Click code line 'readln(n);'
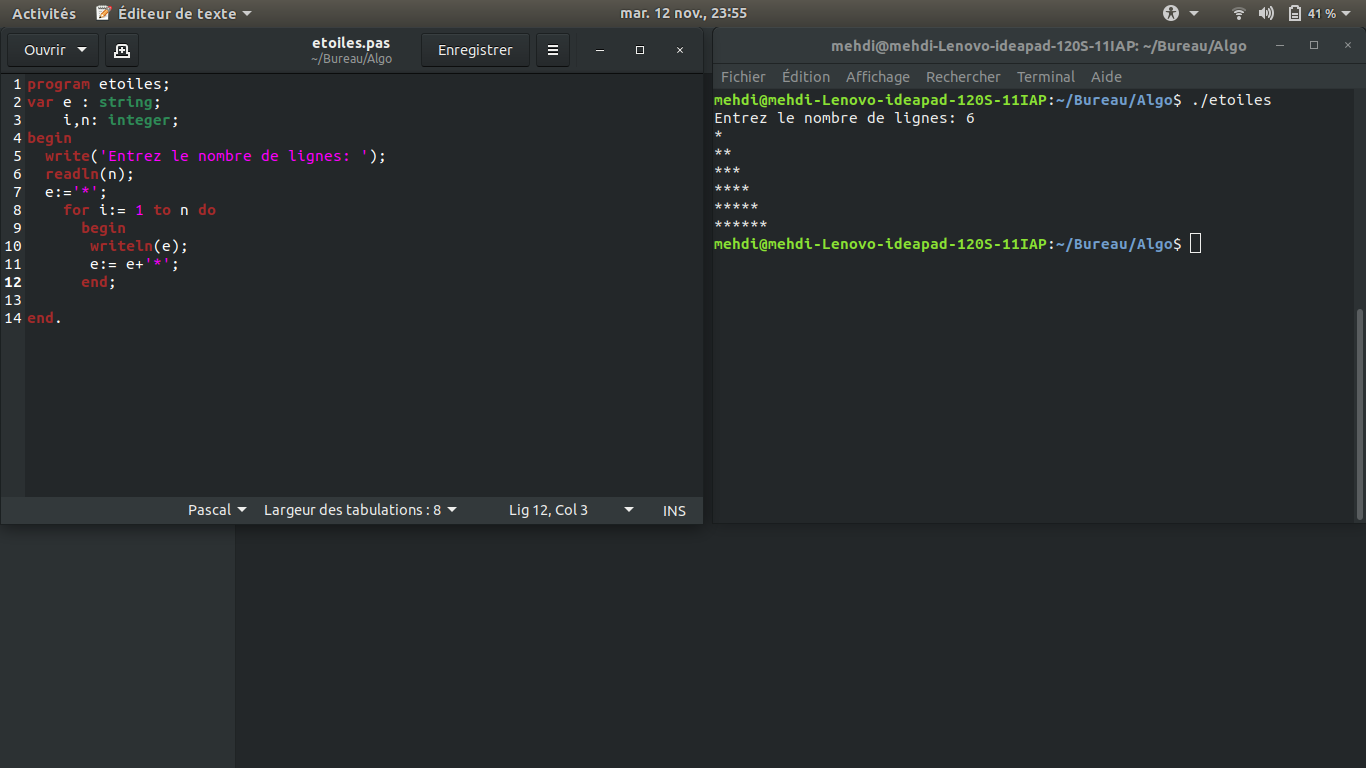 [89, 174]
